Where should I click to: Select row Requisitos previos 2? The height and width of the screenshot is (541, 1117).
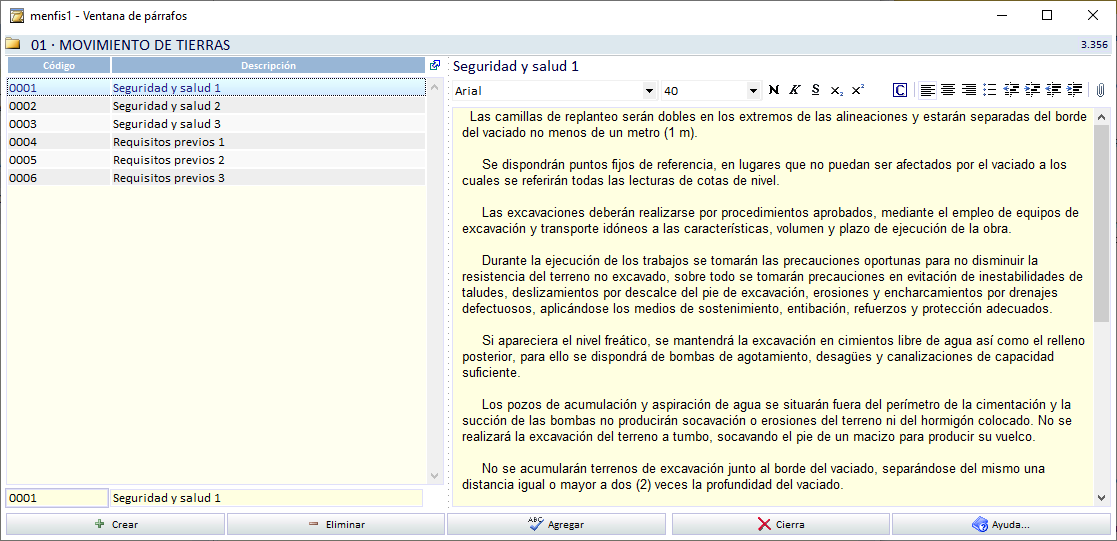click(217, 160)
